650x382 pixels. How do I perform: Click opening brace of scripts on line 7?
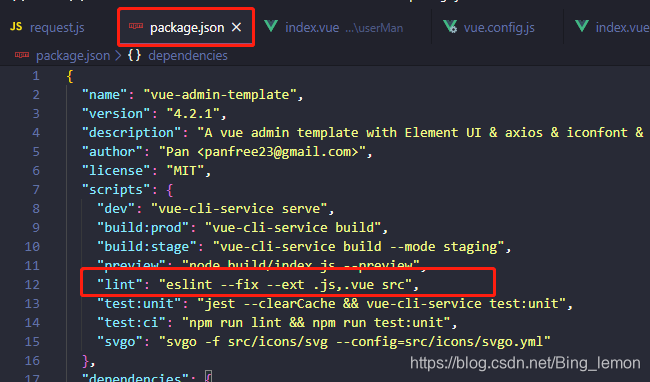tap(170, 190)
